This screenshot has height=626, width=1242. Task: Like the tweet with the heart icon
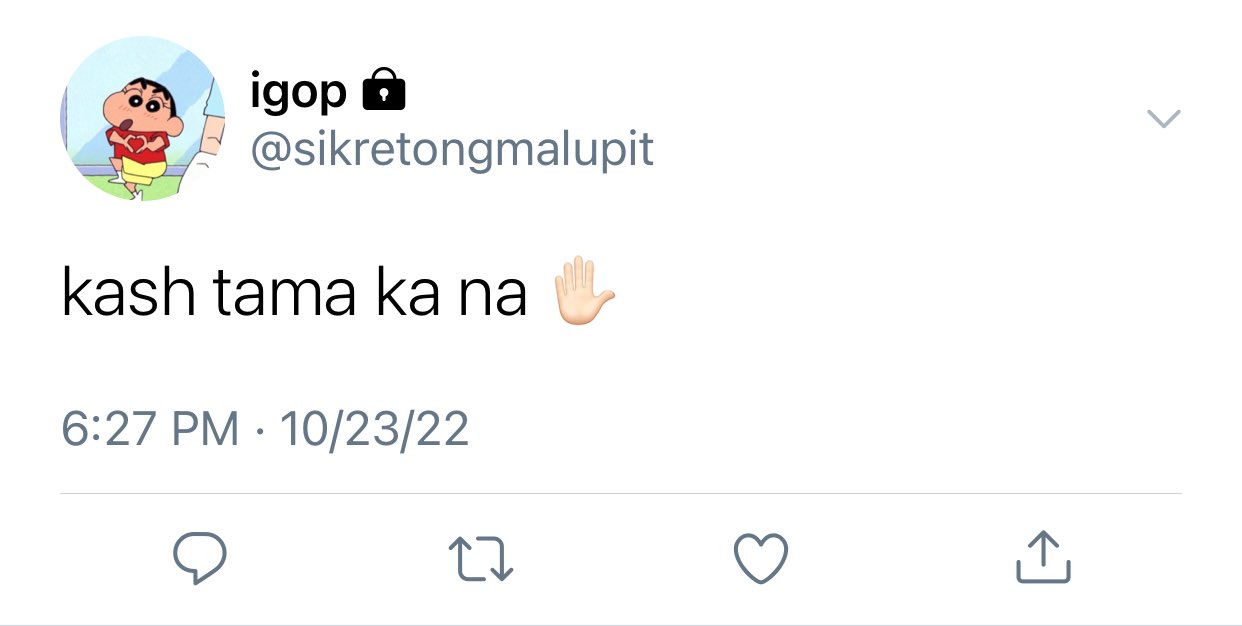[x=761, y=558]
